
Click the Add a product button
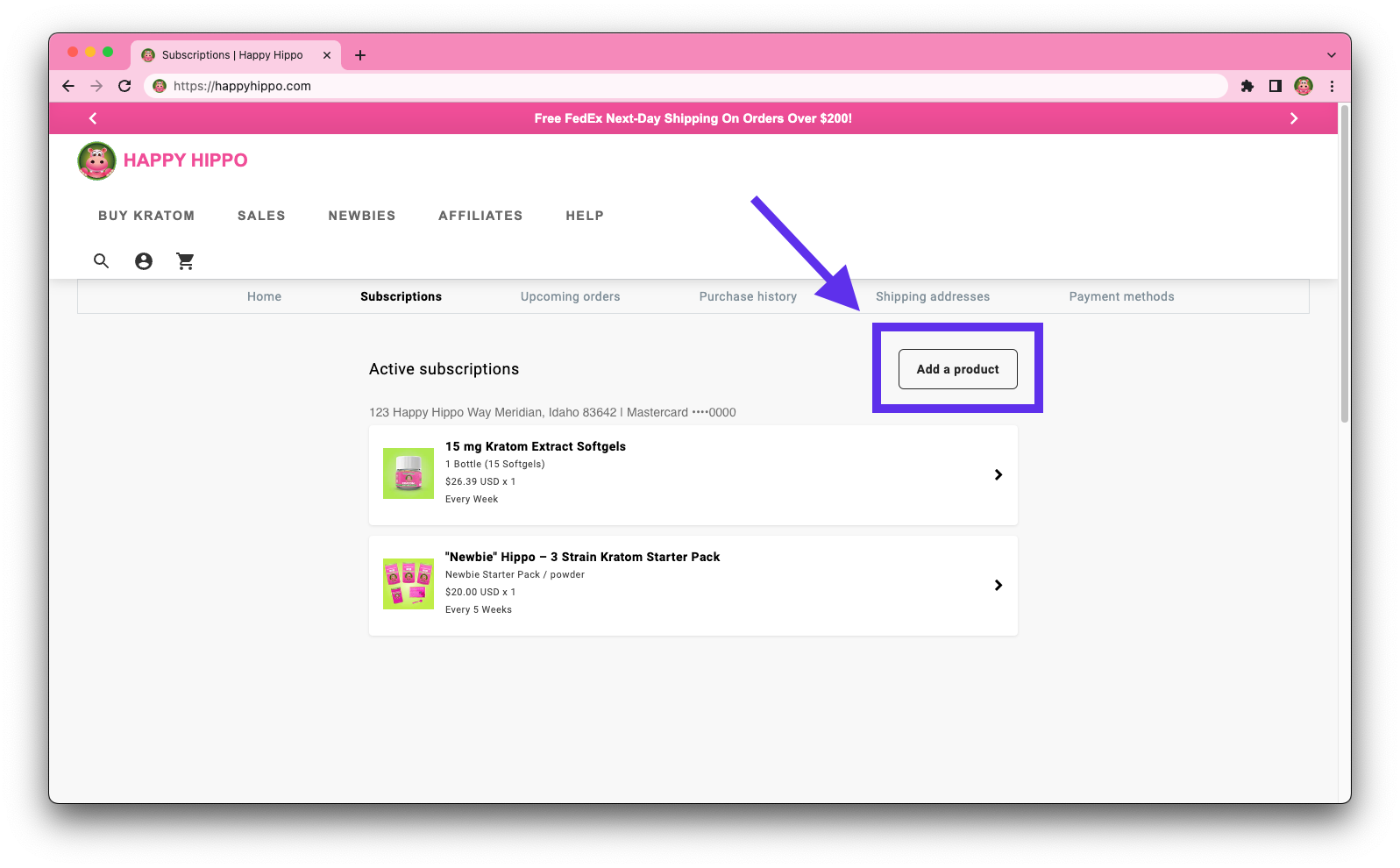click(957, 369)
